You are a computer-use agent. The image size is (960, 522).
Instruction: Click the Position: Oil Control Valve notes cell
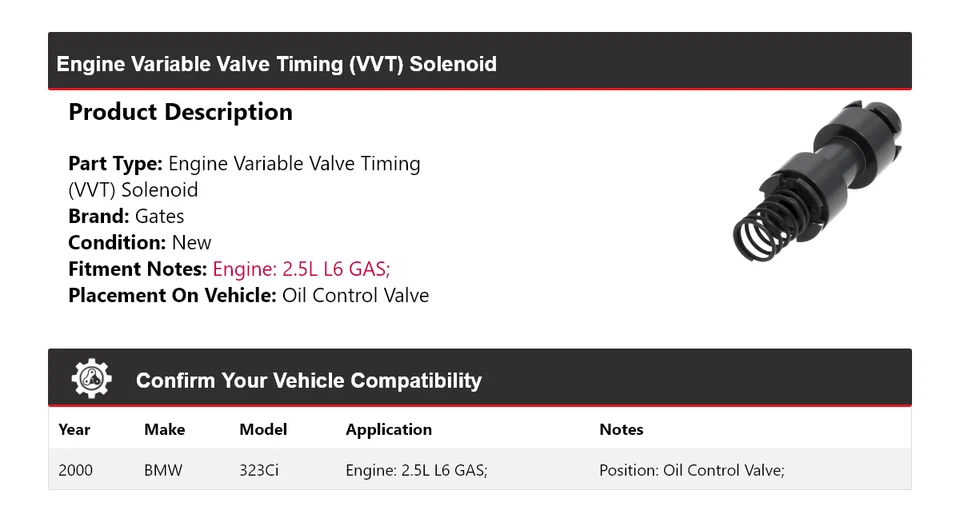tap(691, 470)
